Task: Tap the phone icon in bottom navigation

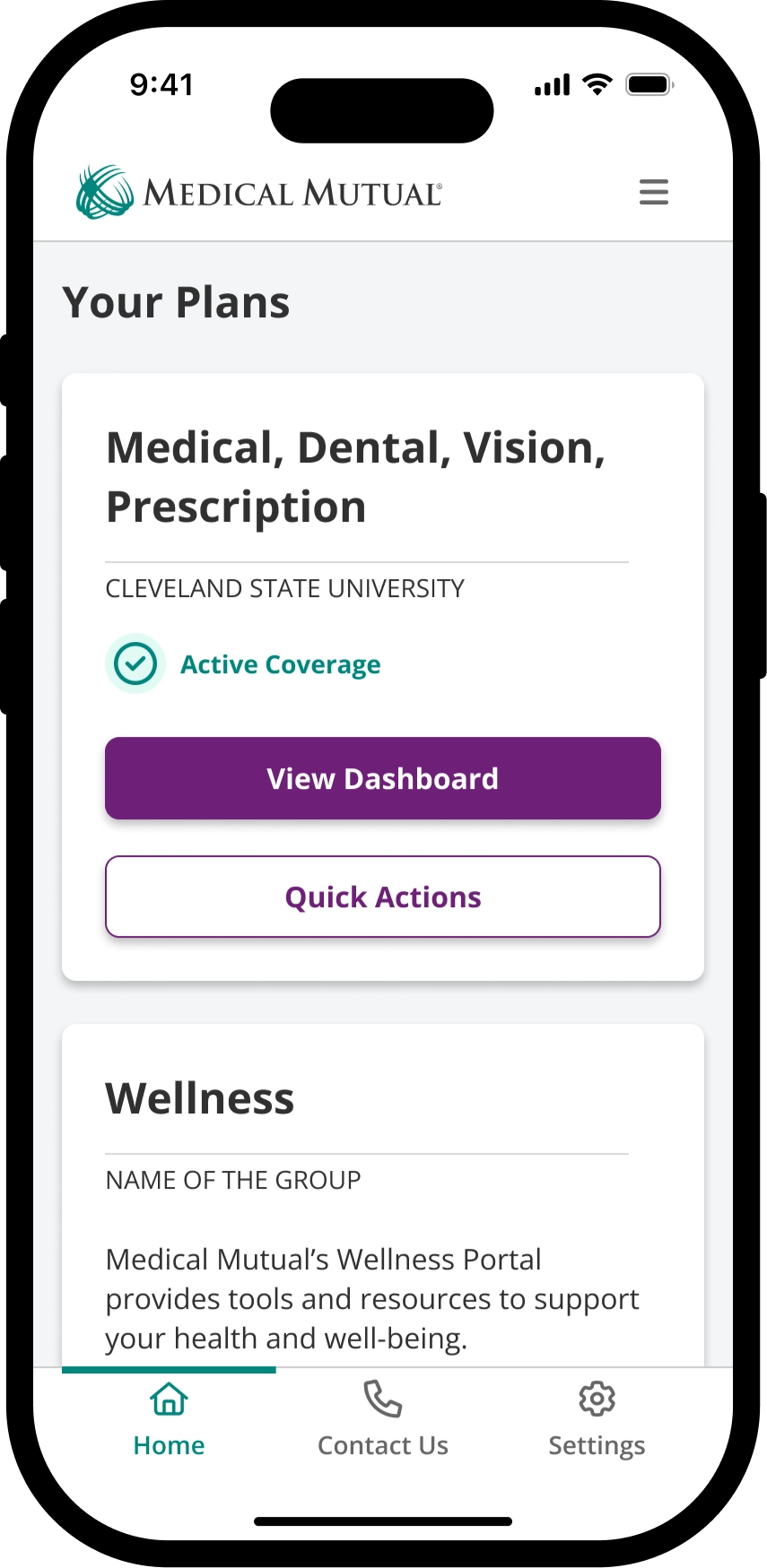Action: [x=382, y=1399]
